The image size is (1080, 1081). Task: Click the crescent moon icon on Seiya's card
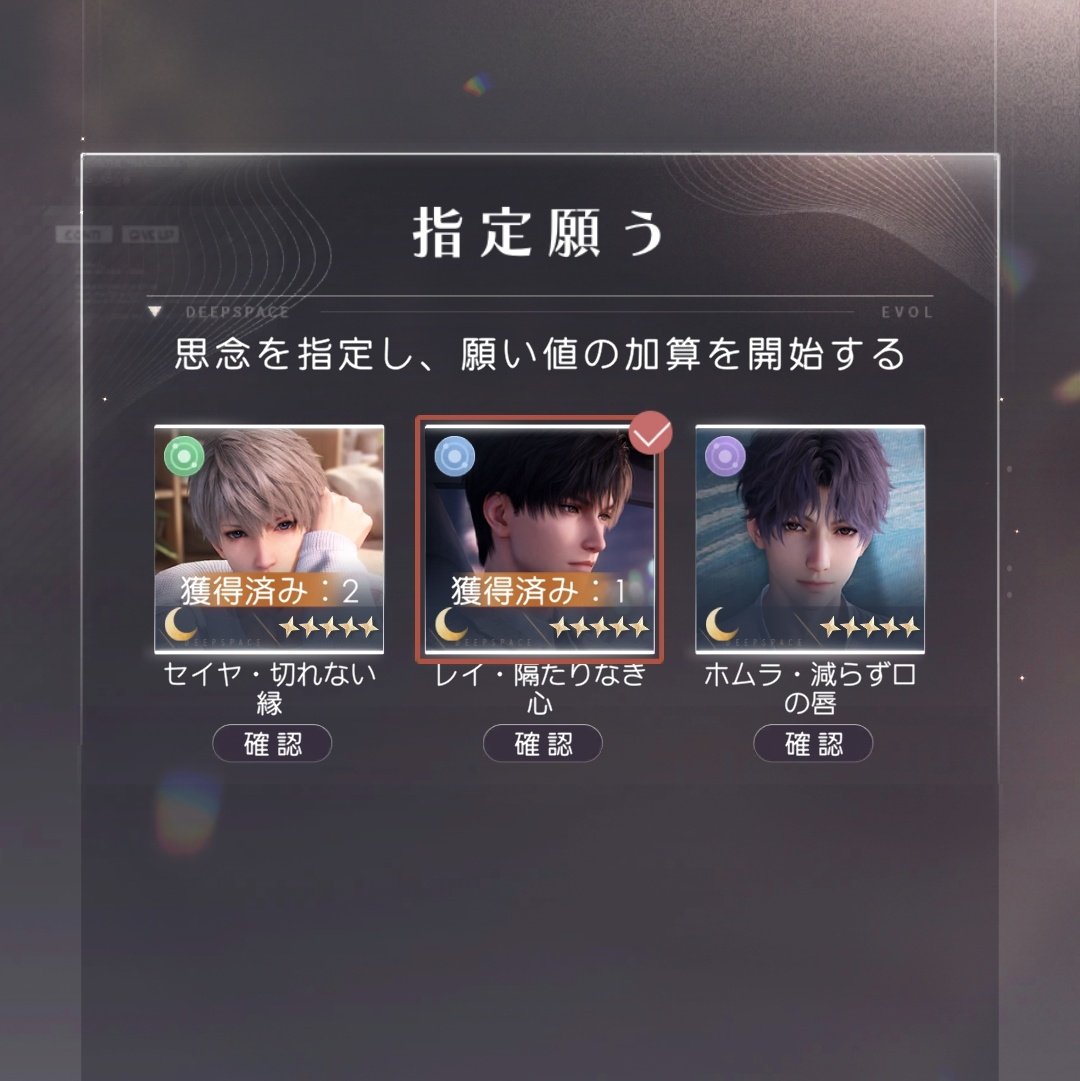pos(181,624)
